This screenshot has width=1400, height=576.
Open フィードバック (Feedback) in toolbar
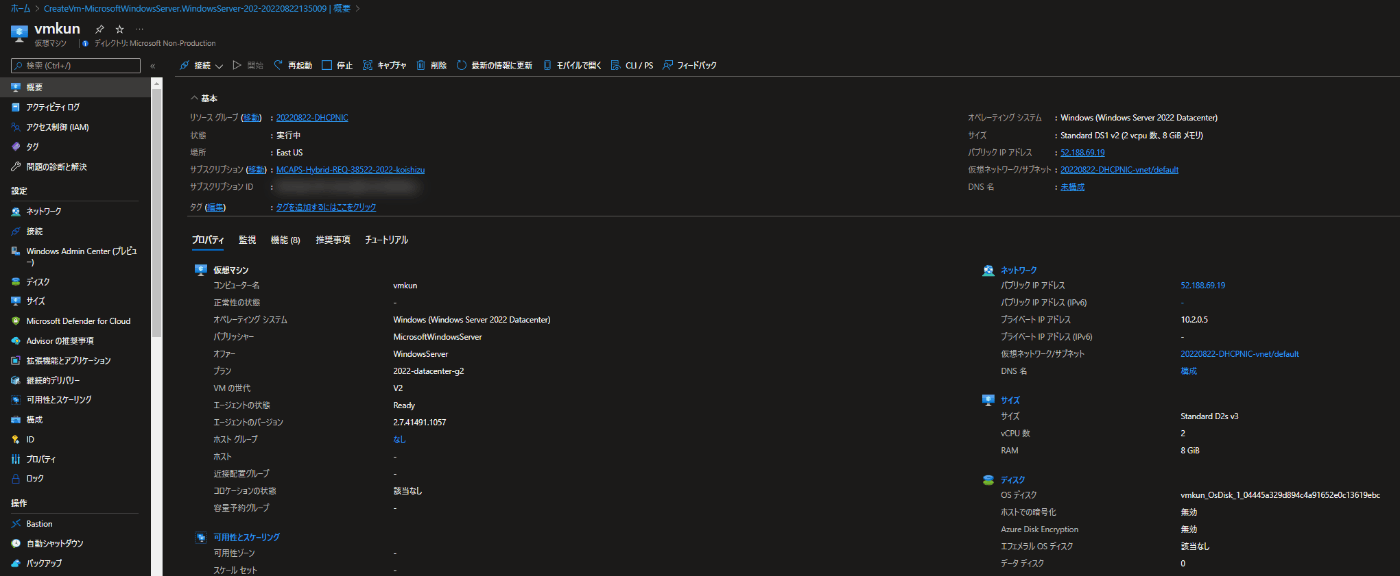tap(690, 65)
